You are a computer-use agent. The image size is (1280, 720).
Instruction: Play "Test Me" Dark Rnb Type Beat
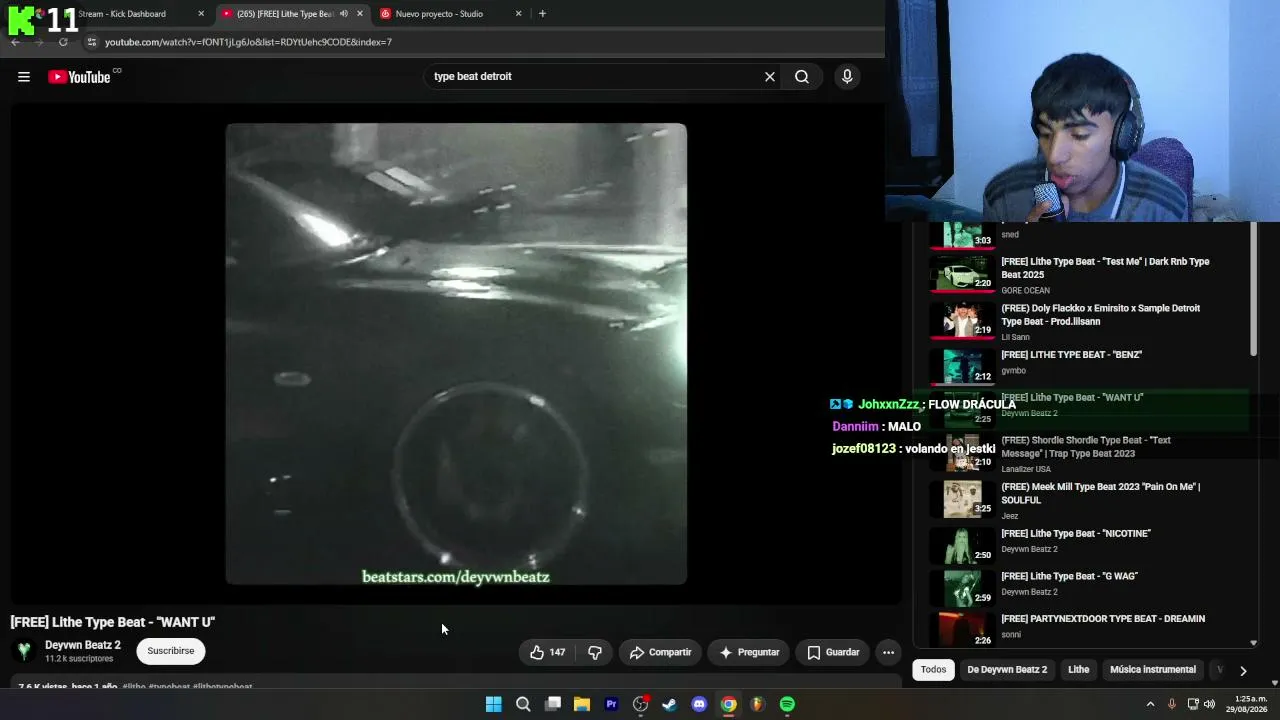coord(1090,274)
